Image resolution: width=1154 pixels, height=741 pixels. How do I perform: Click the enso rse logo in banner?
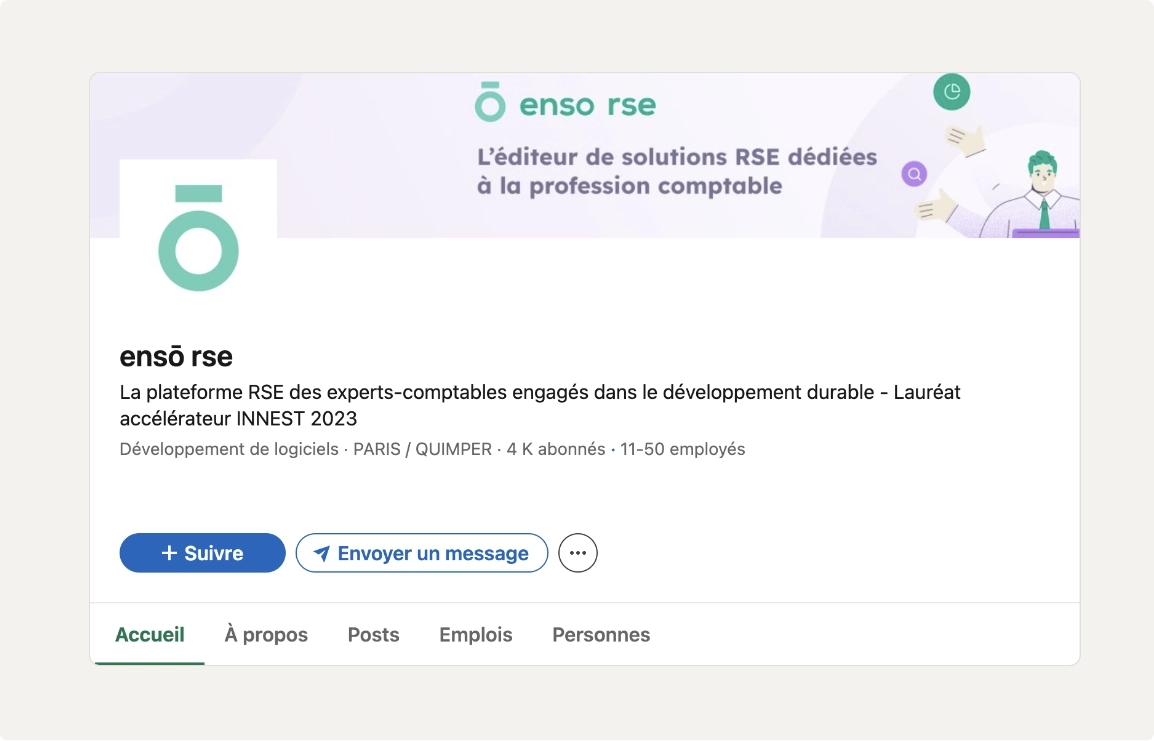tap(565, 103)
